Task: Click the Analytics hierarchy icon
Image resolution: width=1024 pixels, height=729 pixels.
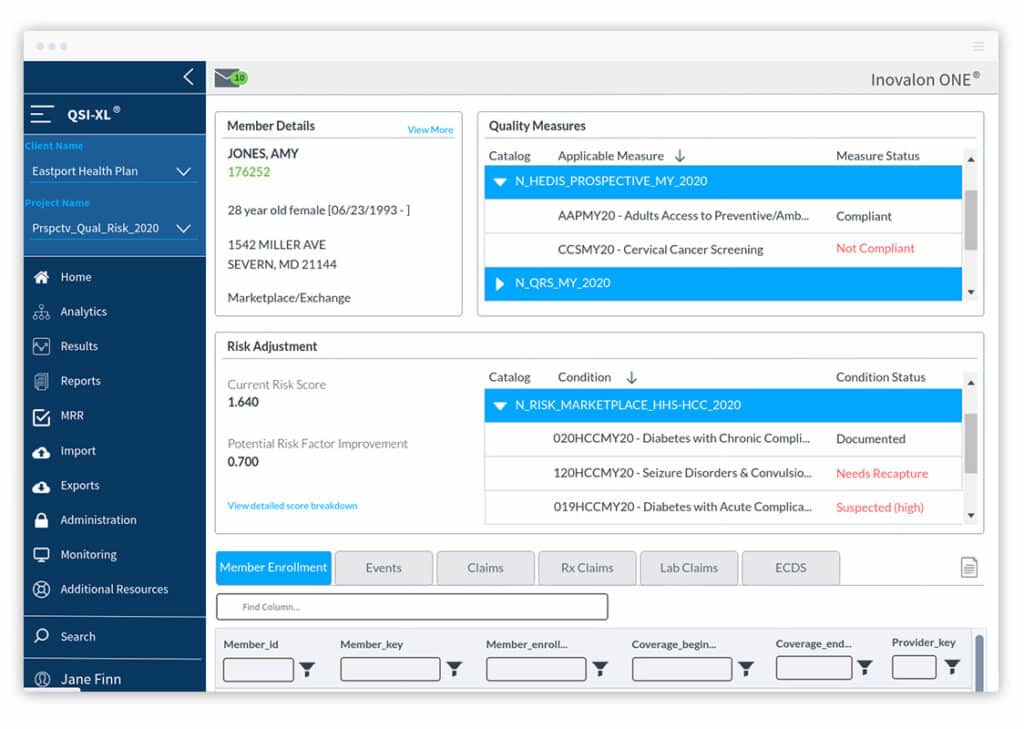Action: 41,312
